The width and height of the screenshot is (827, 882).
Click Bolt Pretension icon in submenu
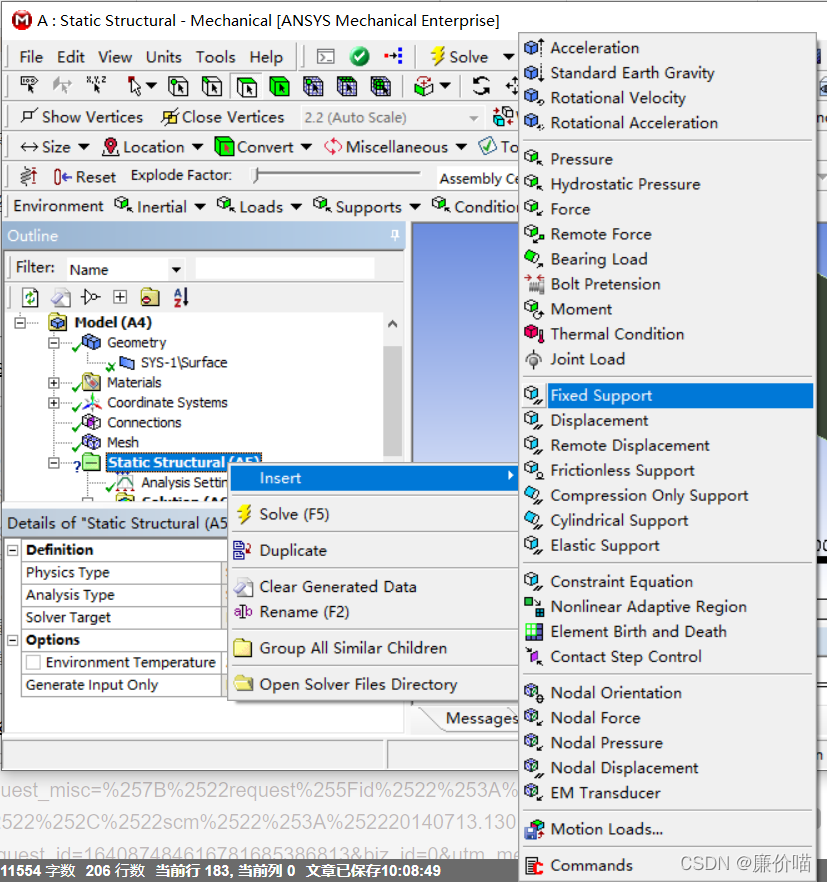pyautogui.click(x=534, y=284)
